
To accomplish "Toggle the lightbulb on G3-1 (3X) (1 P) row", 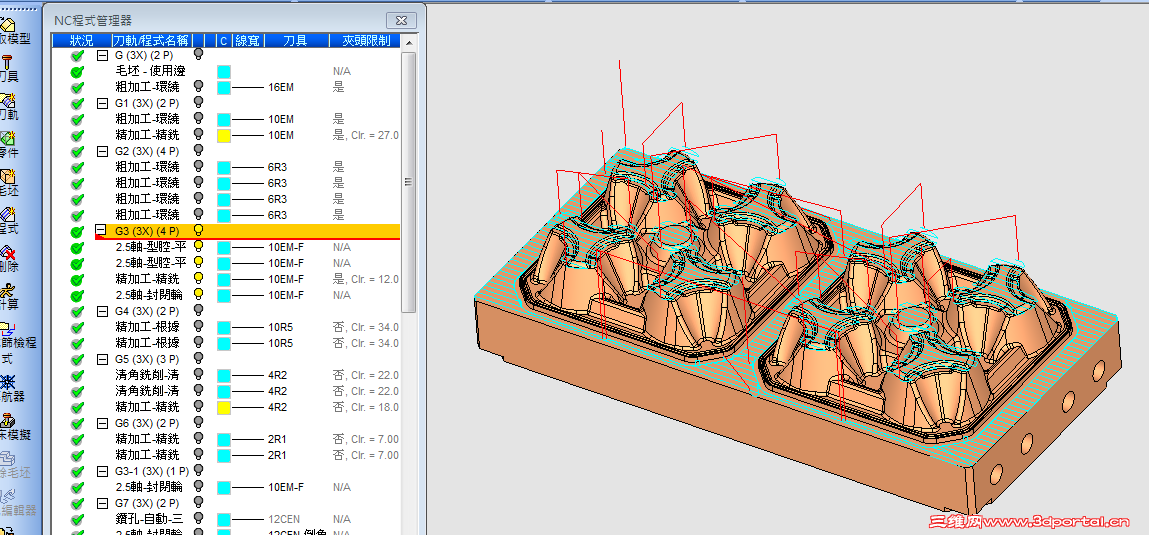I will (198, 470).
